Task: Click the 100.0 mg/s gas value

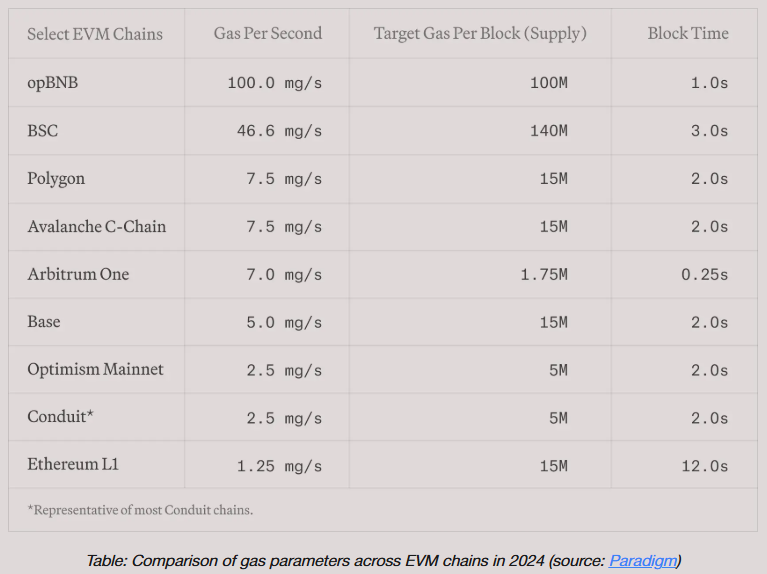Action: [x=274, y=83]
